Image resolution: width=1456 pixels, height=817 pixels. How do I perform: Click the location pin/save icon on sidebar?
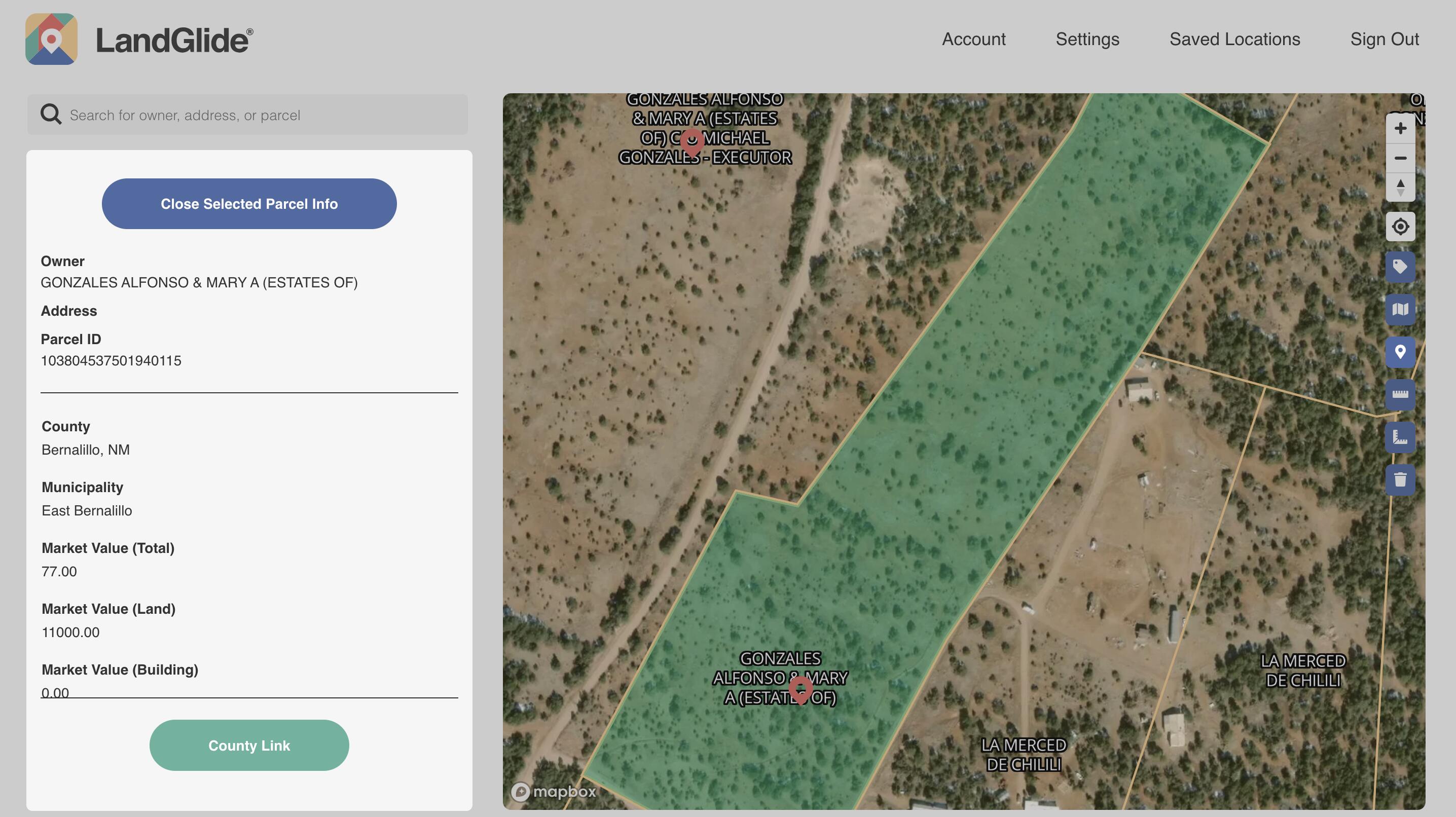1400,352
